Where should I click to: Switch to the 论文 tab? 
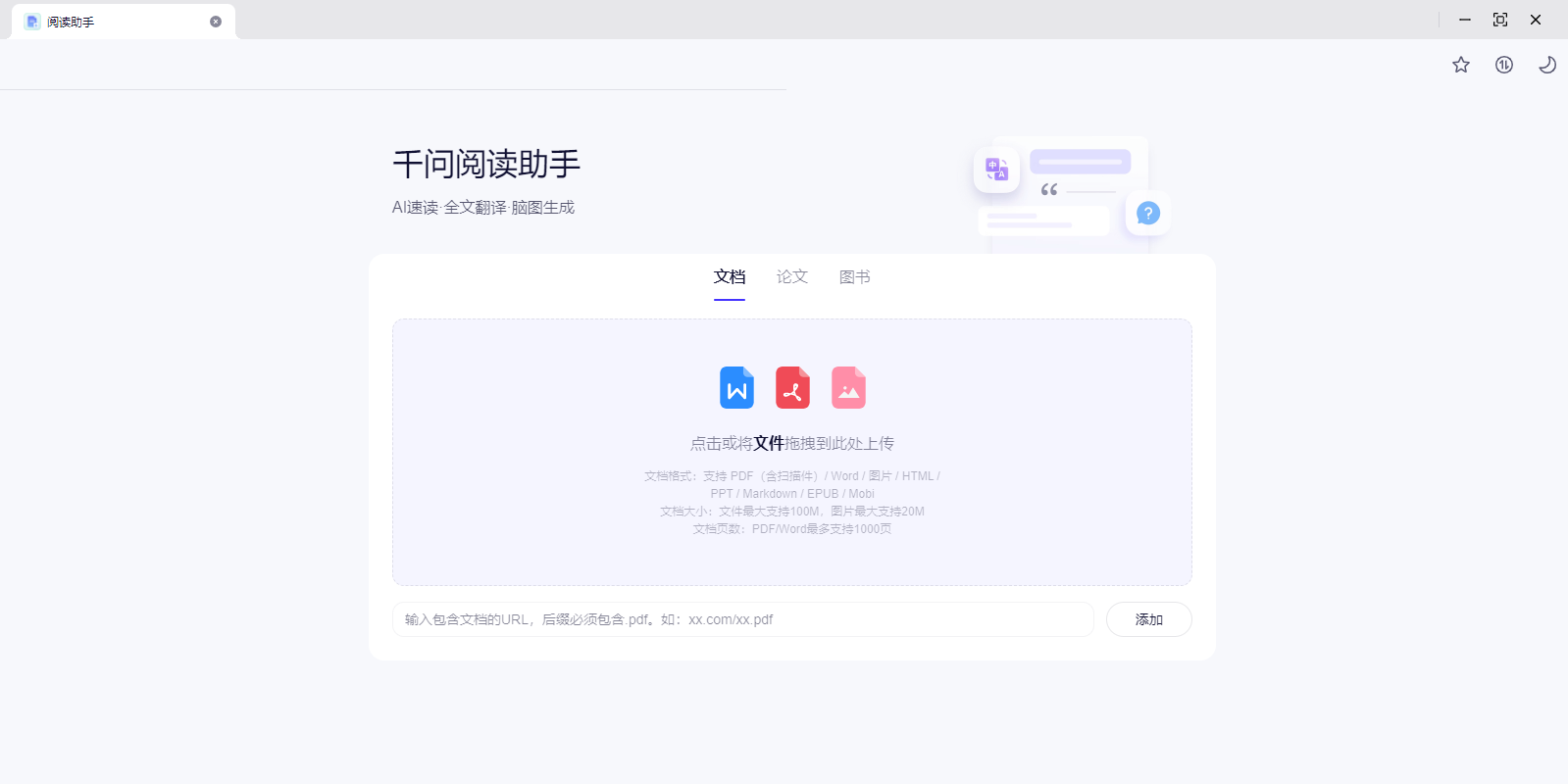(792, 277)
